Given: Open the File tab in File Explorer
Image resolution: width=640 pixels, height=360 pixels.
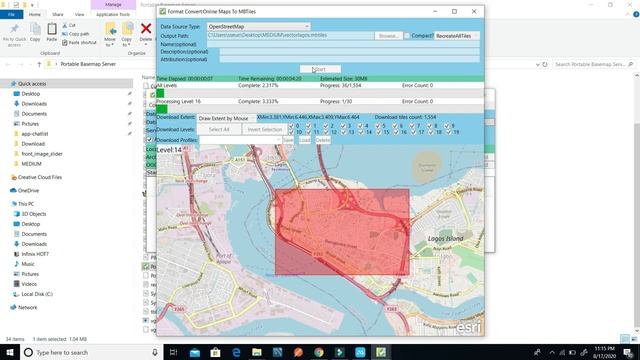Looking at the screenshot, I should click(x=11, y=14).
